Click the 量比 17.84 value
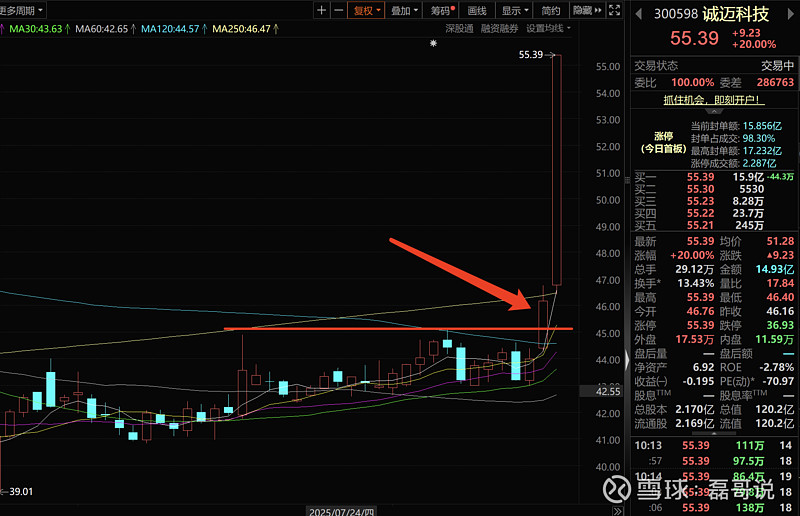The height and width of the screenshot is (516, 800). pyautogui.click(x=780, y=283)
